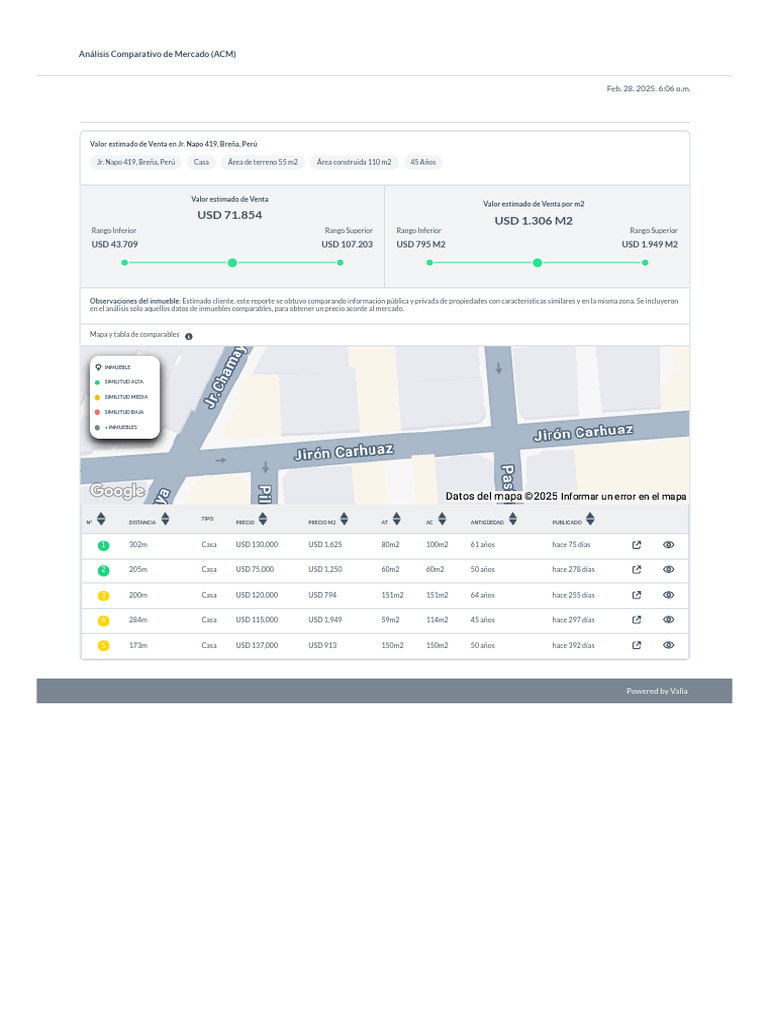Click yellow marker number 4 in table
The width and height of the screenshot is (768, 1024).
tap(103, 620)
